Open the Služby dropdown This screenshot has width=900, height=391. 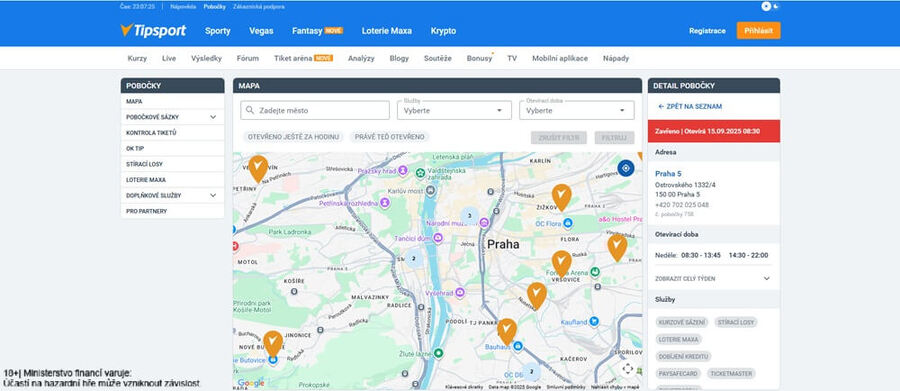point(454,110)
